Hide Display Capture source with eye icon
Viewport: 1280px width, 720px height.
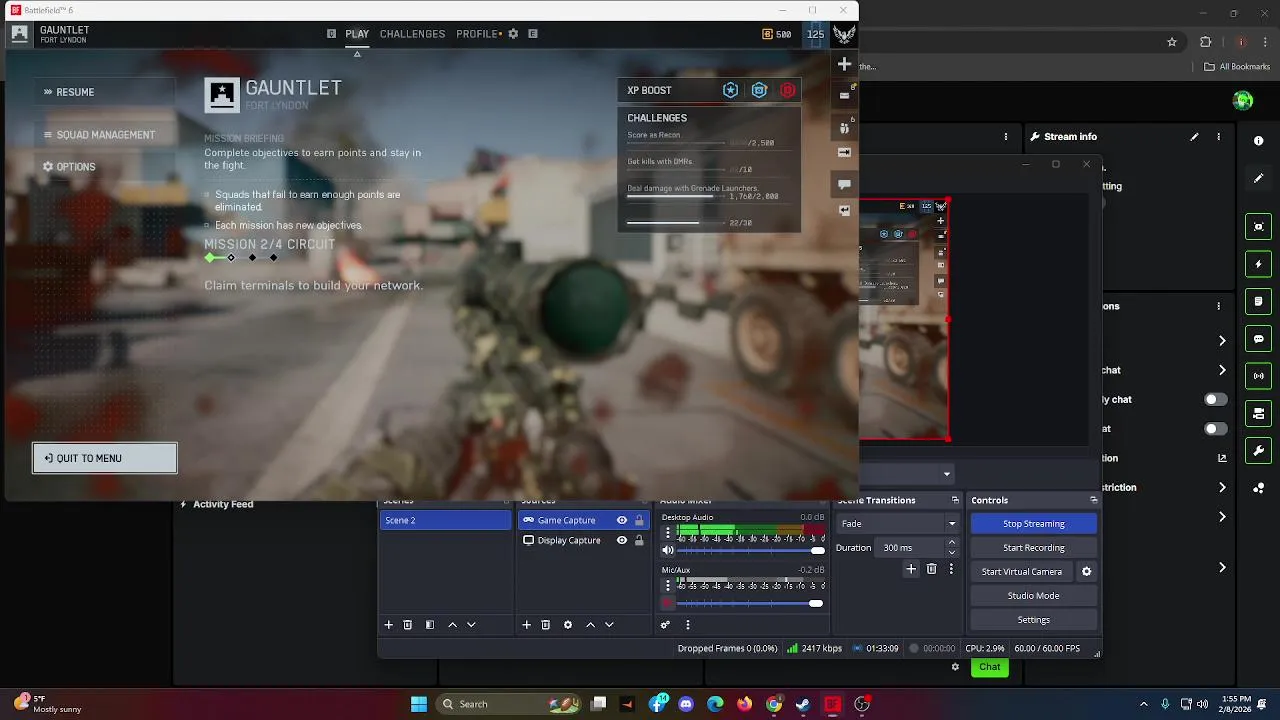pos(622,540)
